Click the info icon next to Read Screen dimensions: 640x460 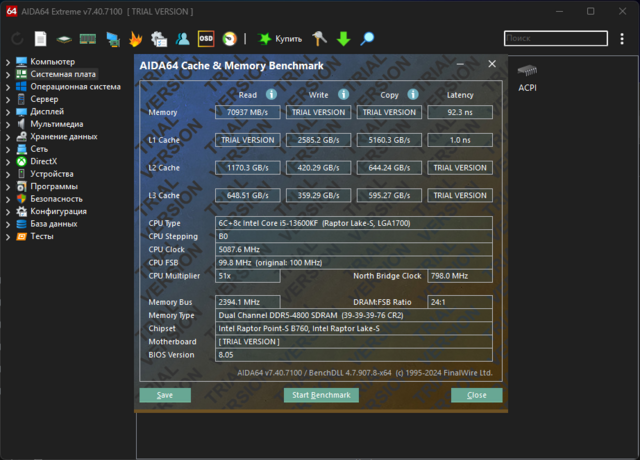click(271, 95)
